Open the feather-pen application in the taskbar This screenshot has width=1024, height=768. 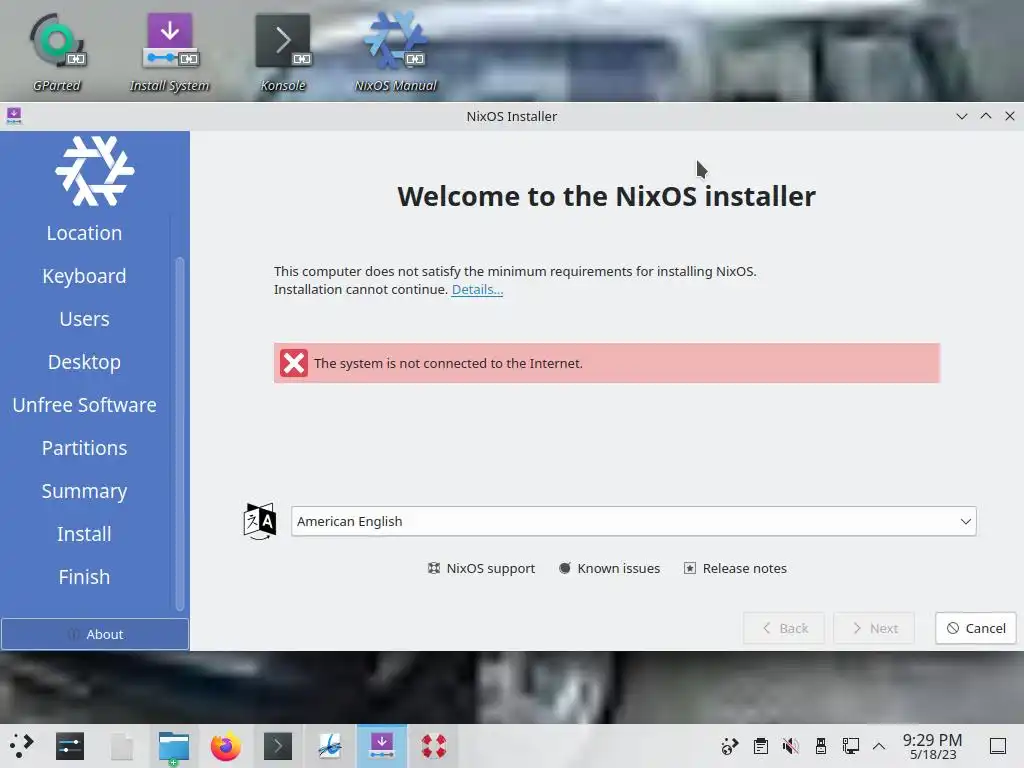pyautogui.click(x=330, y=746)
